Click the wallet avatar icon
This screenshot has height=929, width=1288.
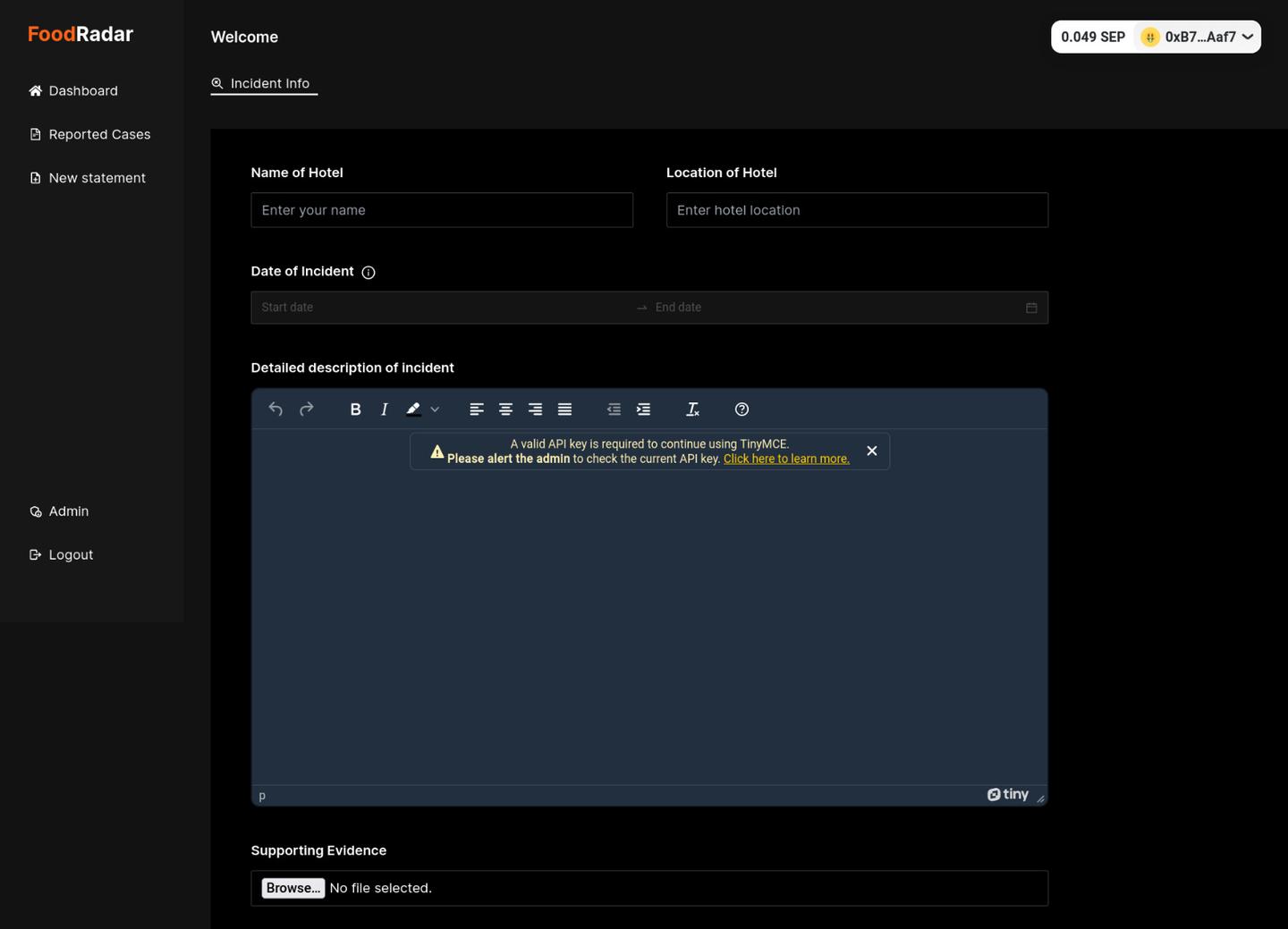point(1150,37)
